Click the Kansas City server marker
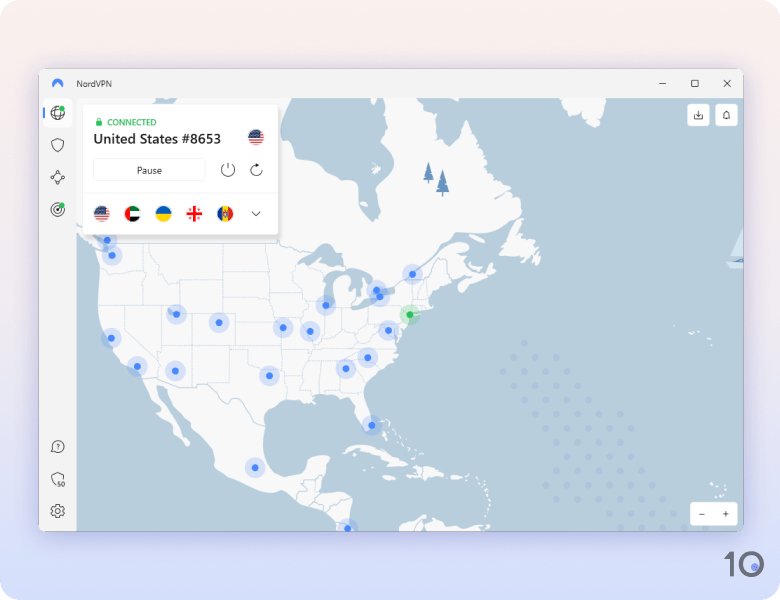 pyautogui.click(x=283, y=328)
